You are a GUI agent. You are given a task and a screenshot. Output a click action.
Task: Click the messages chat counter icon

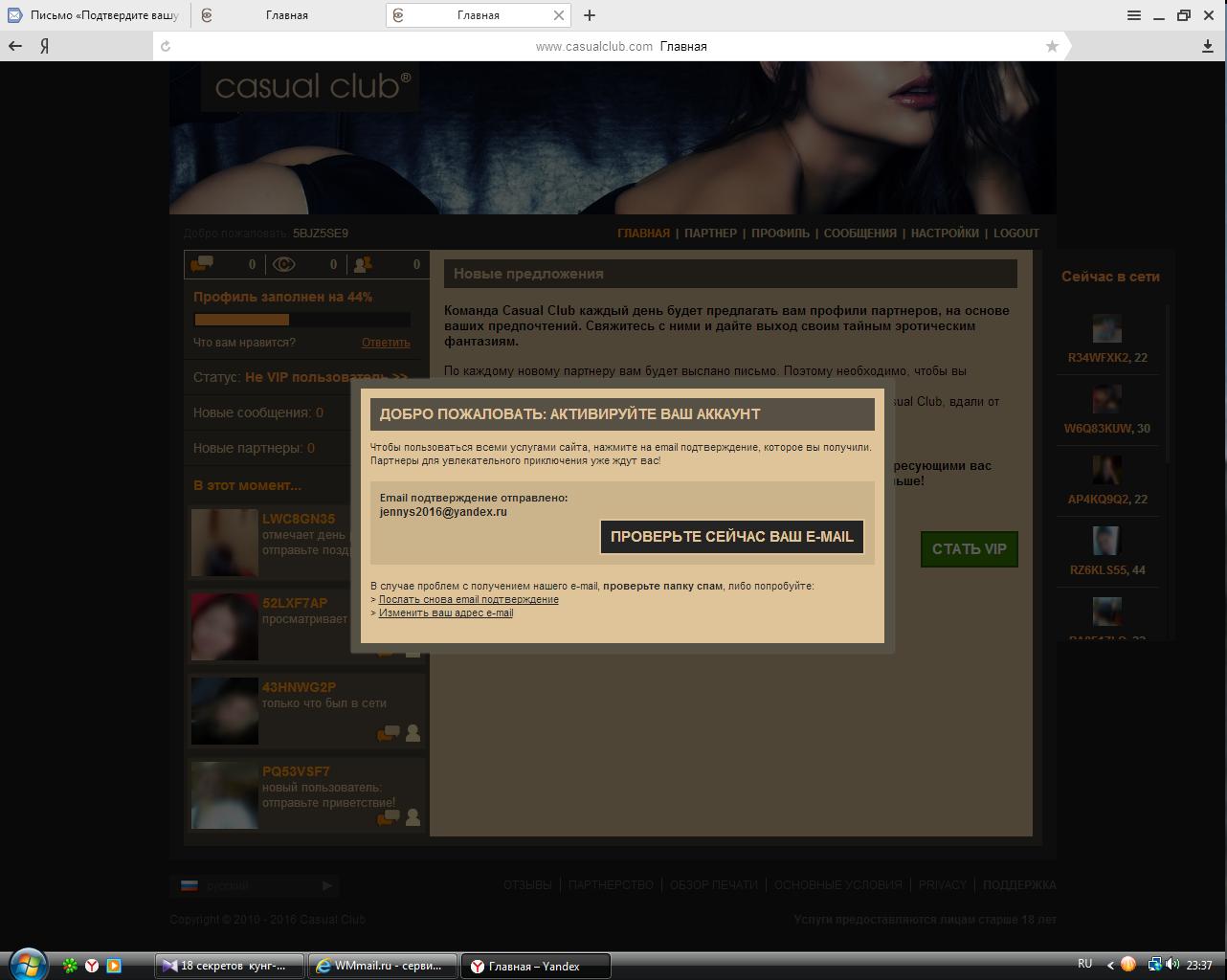(202, 264)
